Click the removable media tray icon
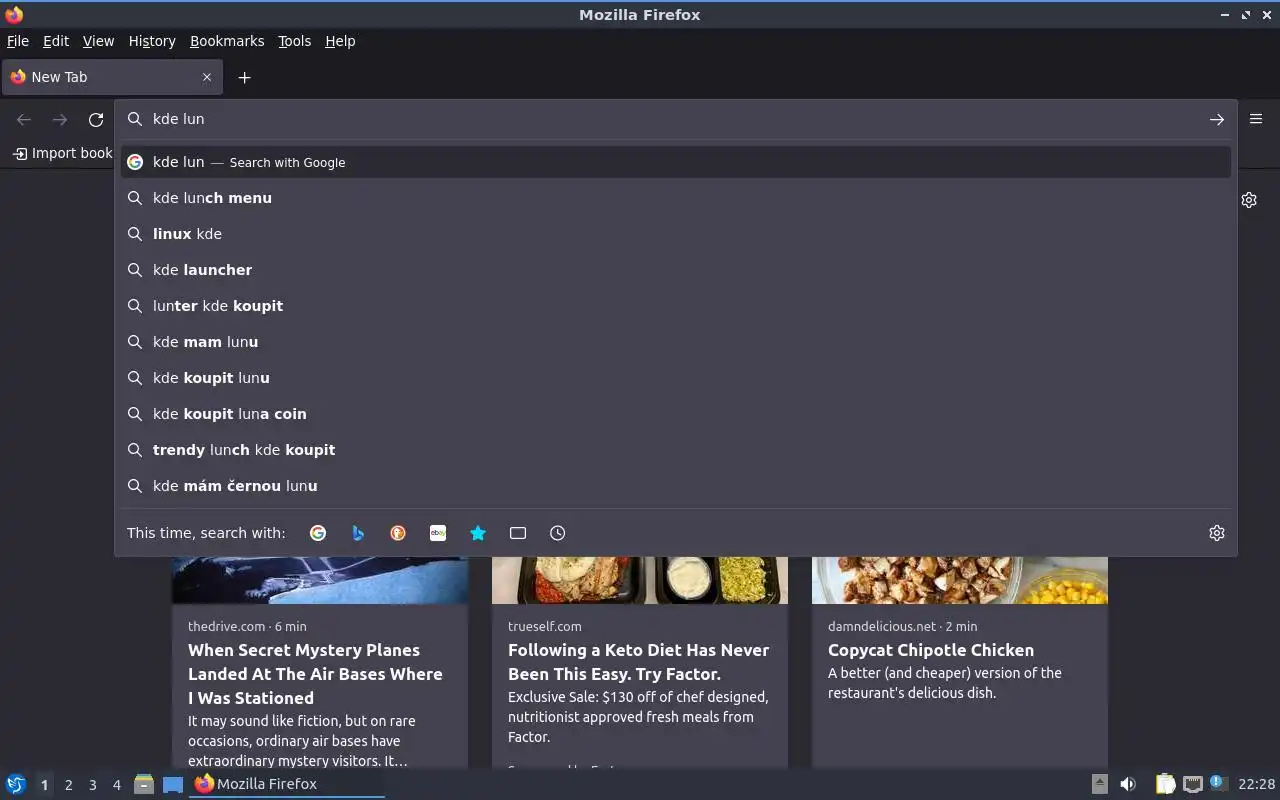Image resolution: width=1280 pixels, height=800 pixels. [x=1099, y=784]
